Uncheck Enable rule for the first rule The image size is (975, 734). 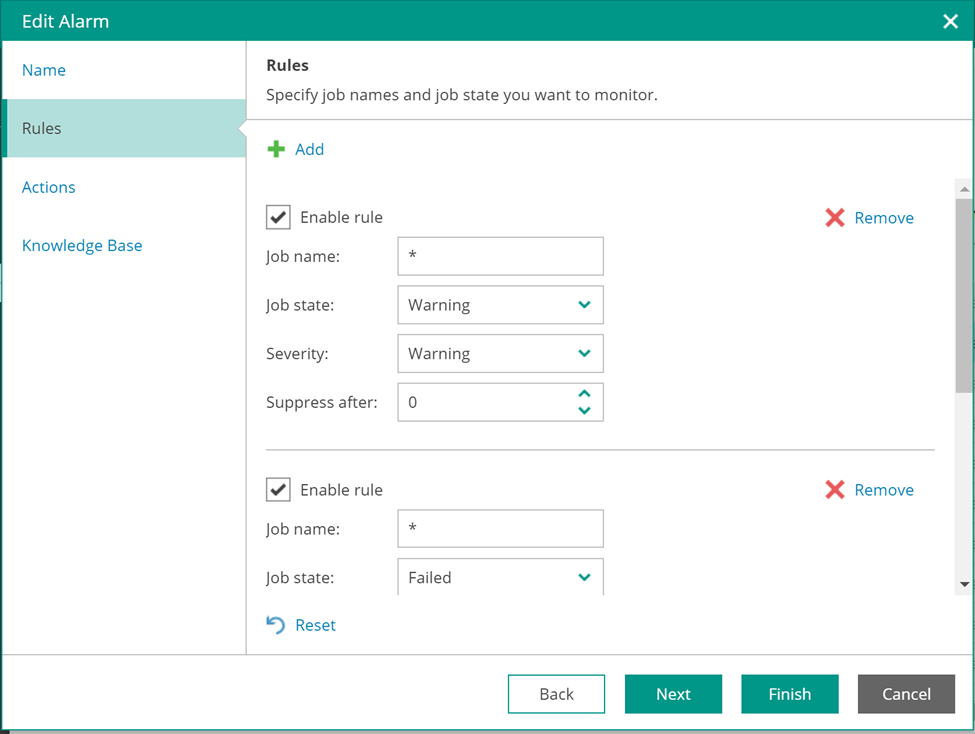coord(278,217)
